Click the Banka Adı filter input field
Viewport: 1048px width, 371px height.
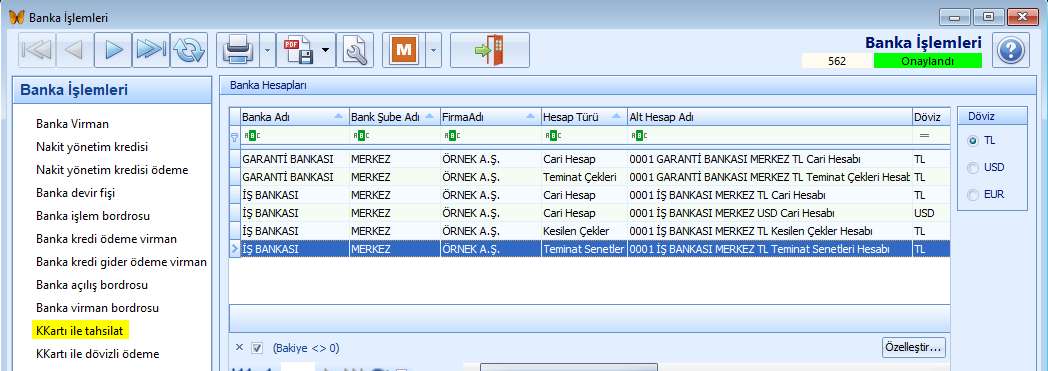[x=294, y=136]
